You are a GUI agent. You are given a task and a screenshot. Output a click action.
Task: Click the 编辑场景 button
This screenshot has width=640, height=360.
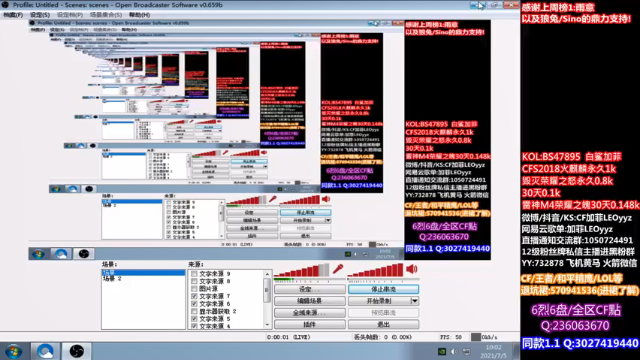(310, 301)
